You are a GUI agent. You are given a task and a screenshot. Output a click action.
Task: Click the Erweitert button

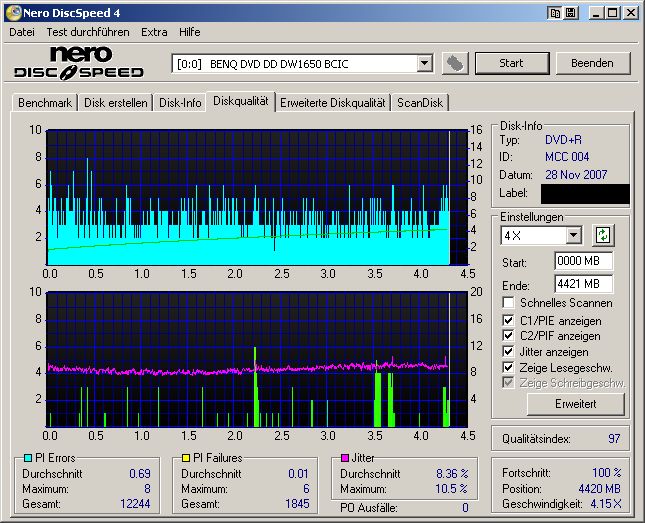click(575, 404)
